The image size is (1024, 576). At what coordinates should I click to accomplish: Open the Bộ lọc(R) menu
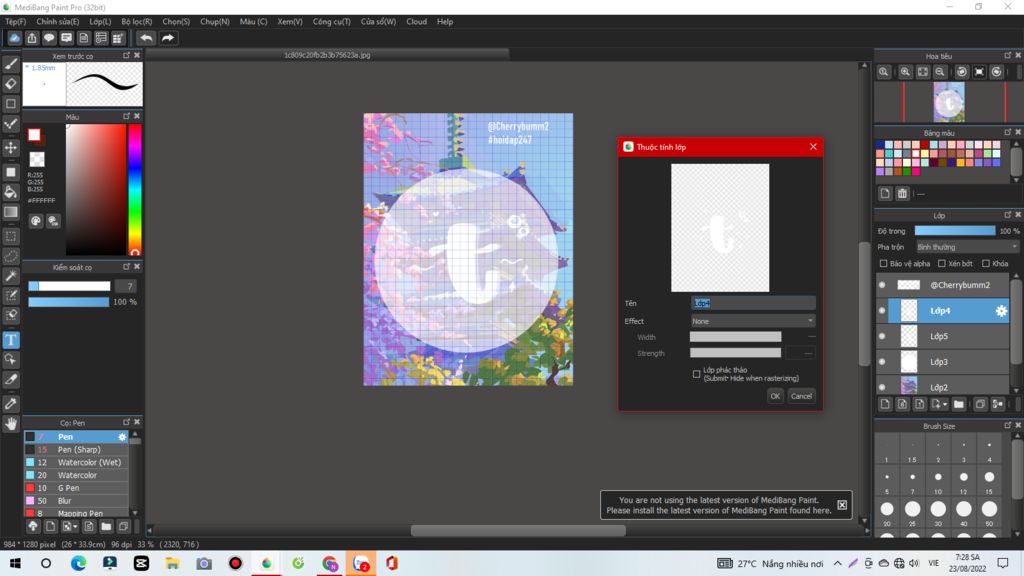tap(136, 22)
